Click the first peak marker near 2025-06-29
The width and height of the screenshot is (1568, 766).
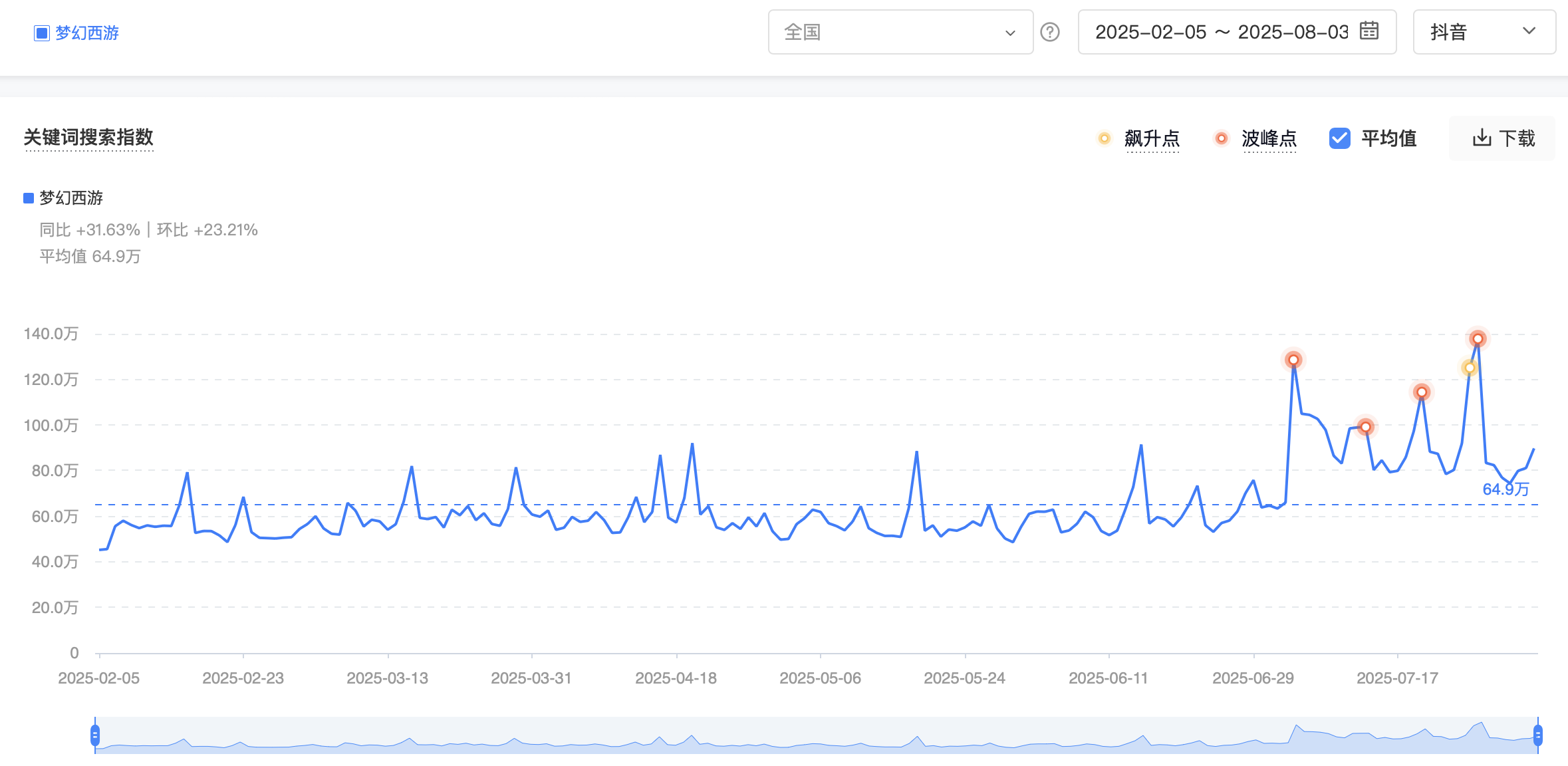(x=1293, y=360)
